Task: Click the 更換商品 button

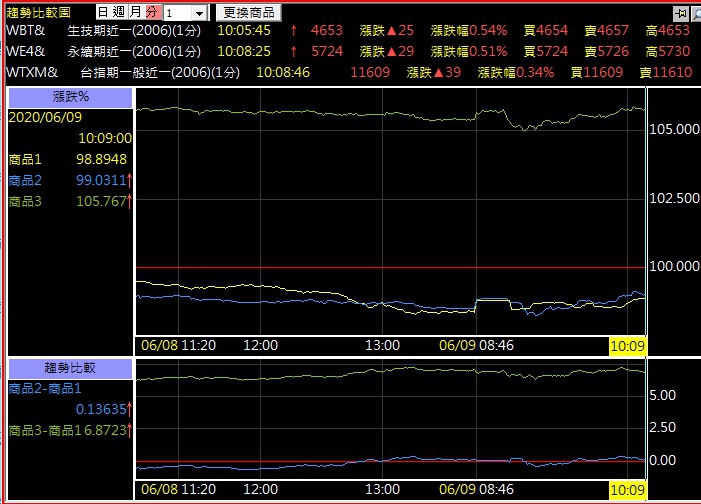Action: click(249, 13)
